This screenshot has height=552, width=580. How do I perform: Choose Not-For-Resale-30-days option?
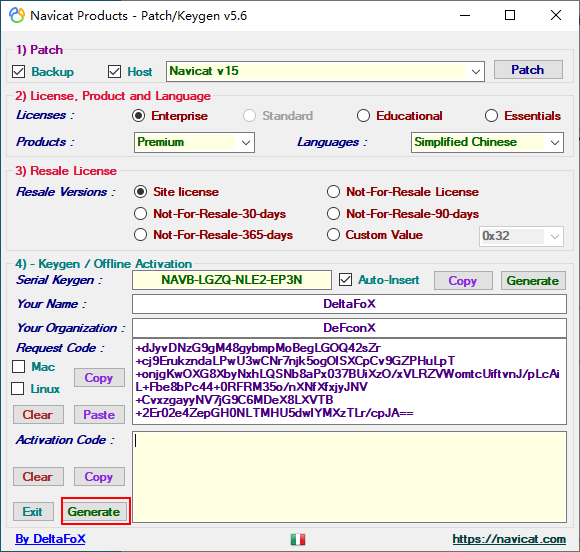[141, 213]
